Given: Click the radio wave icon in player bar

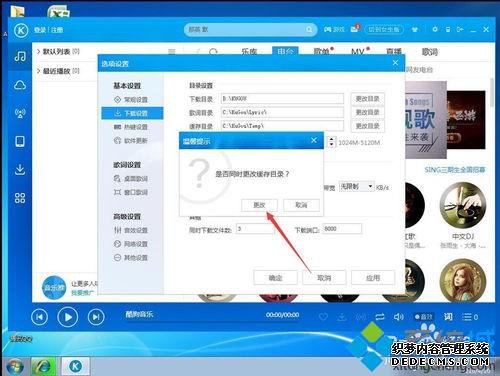Looking at the screenshot, I should 361,317.
